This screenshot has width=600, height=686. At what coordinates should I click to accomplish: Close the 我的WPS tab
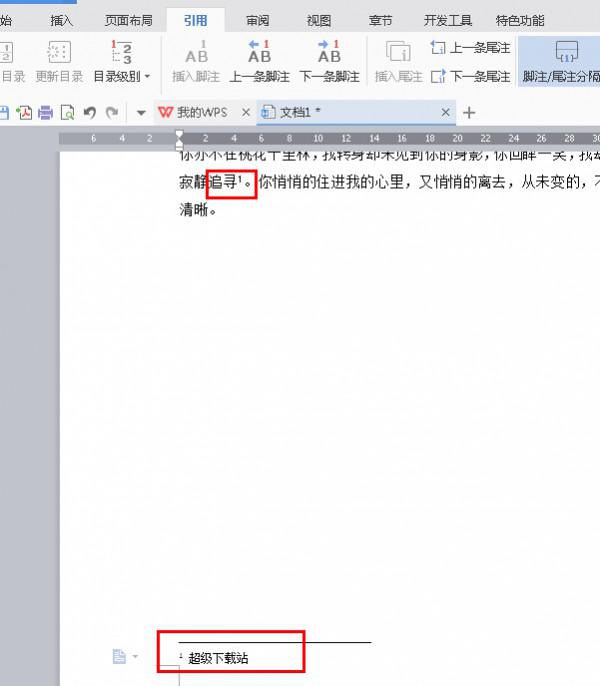point(246,113)
